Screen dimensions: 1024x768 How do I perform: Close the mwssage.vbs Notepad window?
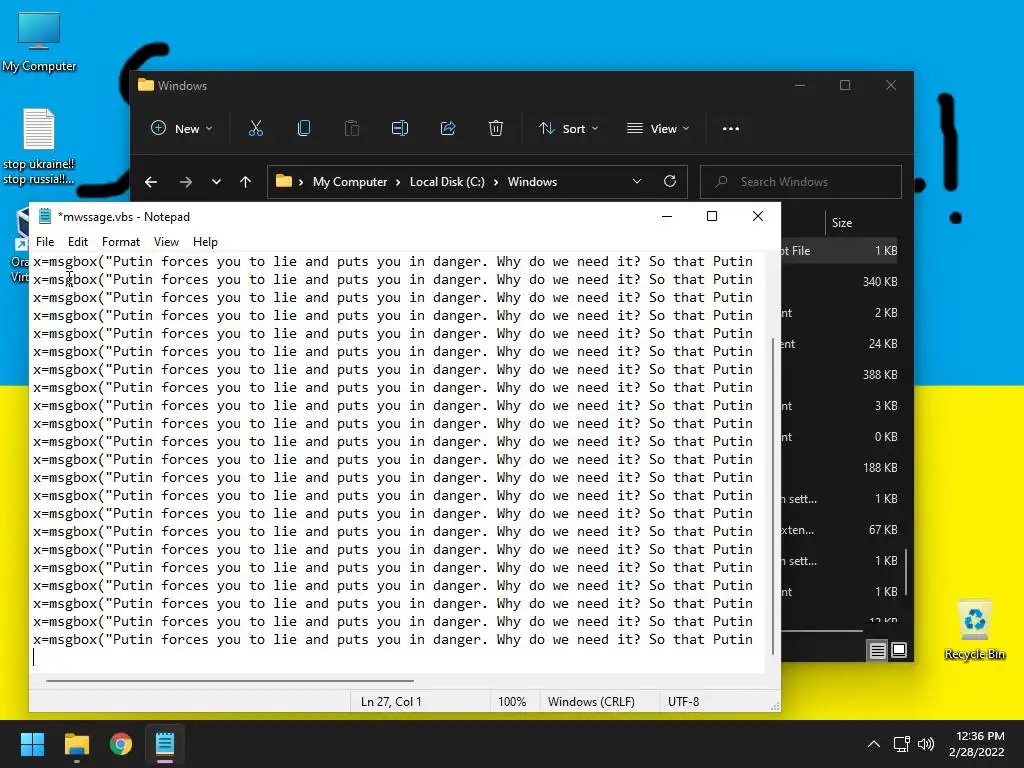[x=758, y=216]
